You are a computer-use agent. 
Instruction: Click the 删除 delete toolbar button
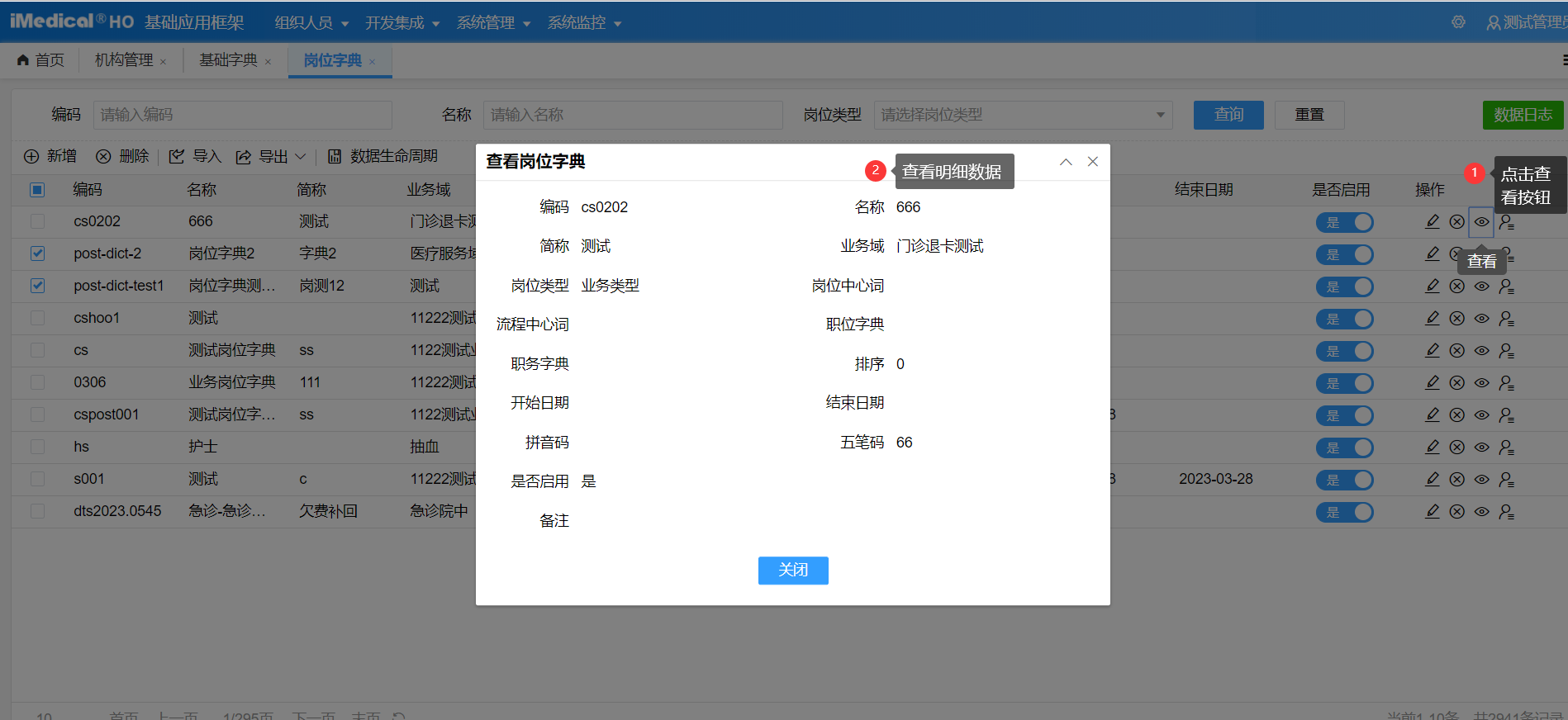click(x=122, y=156)
